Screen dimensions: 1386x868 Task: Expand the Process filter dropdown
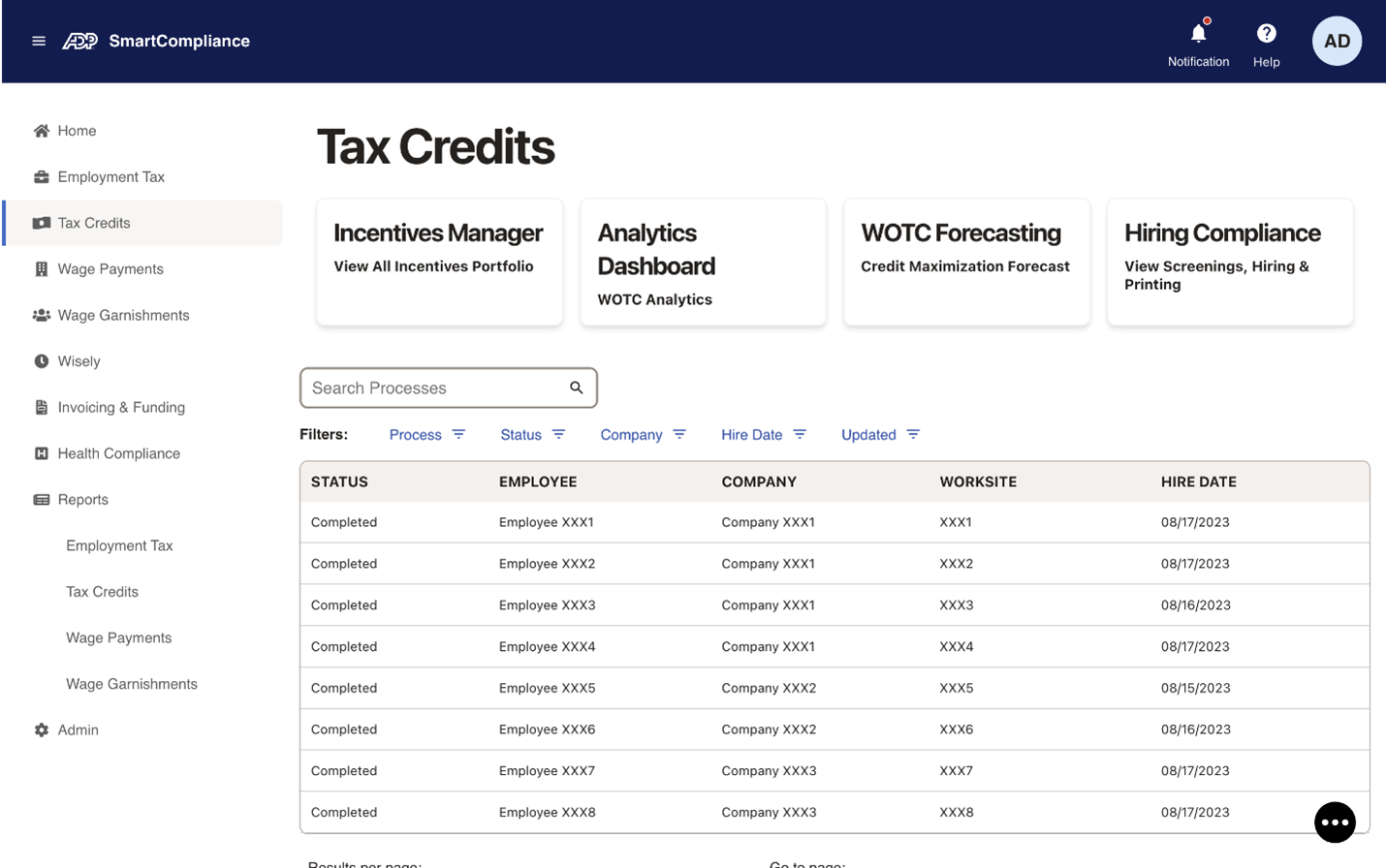(426, 435)
